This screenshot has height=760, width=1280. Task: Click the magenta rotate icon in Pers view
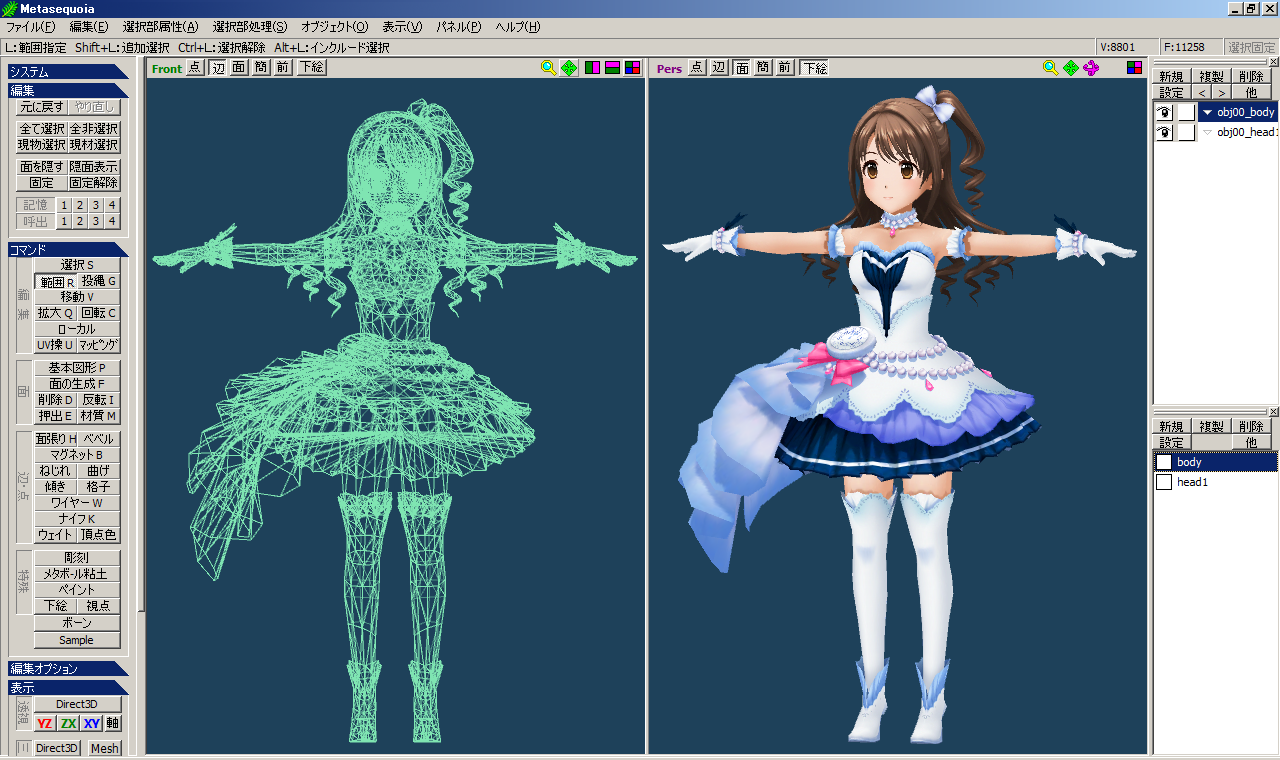(1091, 68)
